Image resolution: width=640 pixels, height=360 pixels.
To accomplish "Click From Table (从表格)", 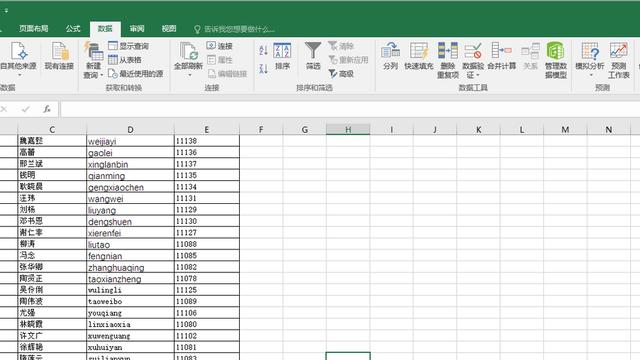I will click(125, 60).
